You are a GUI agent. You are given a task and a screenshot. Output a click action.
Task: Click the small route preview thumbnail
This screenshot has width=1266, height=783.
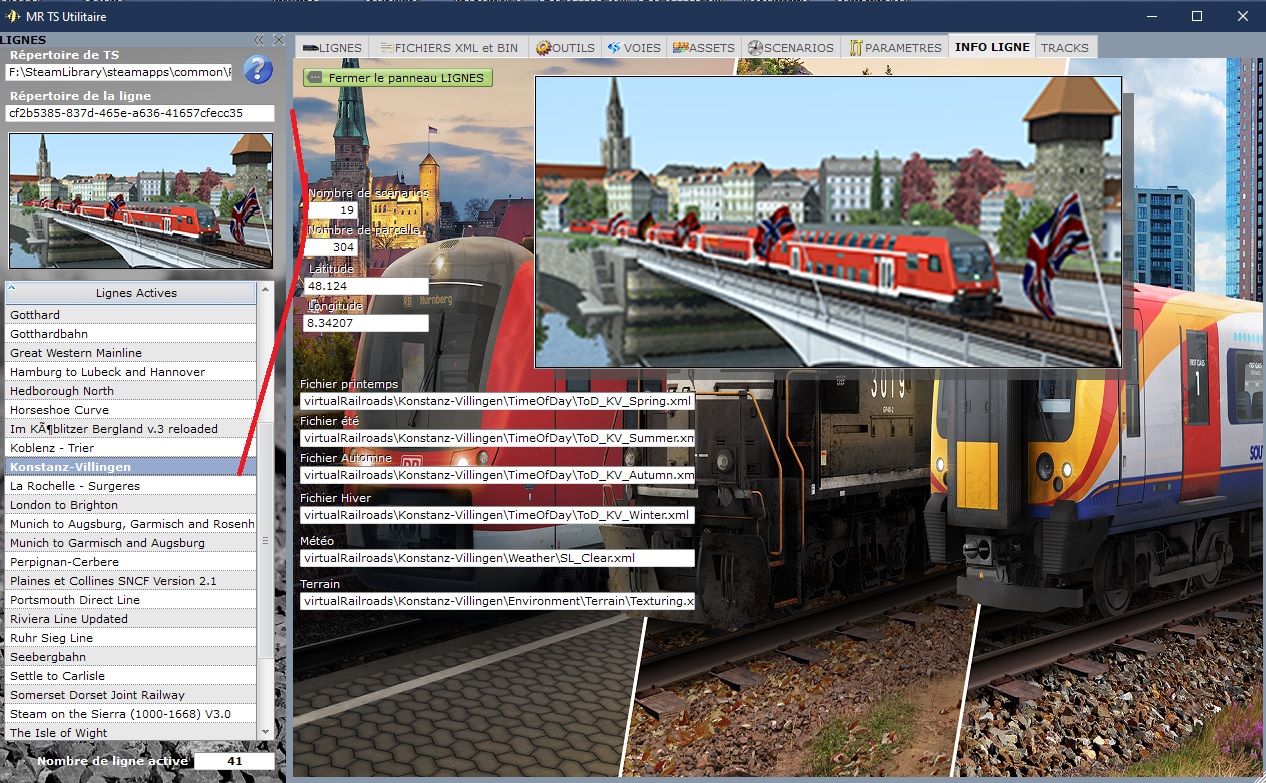140,201
